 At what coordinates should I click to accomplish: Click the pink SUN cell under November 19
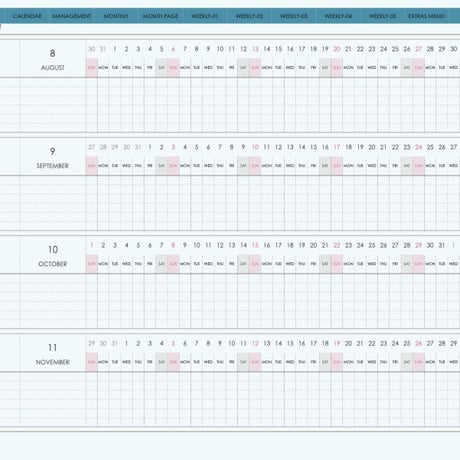click(337, 362)
